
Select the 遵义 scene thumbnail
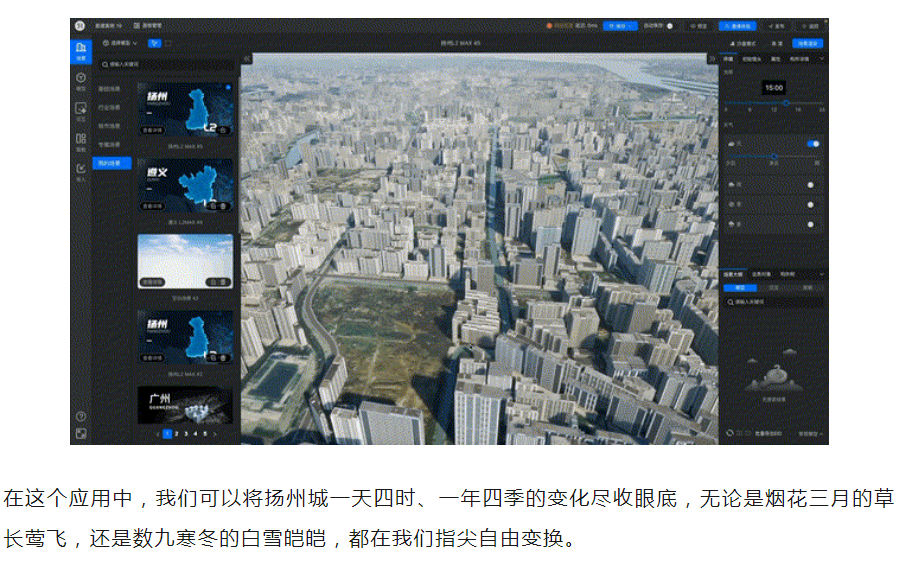(185, 185)
